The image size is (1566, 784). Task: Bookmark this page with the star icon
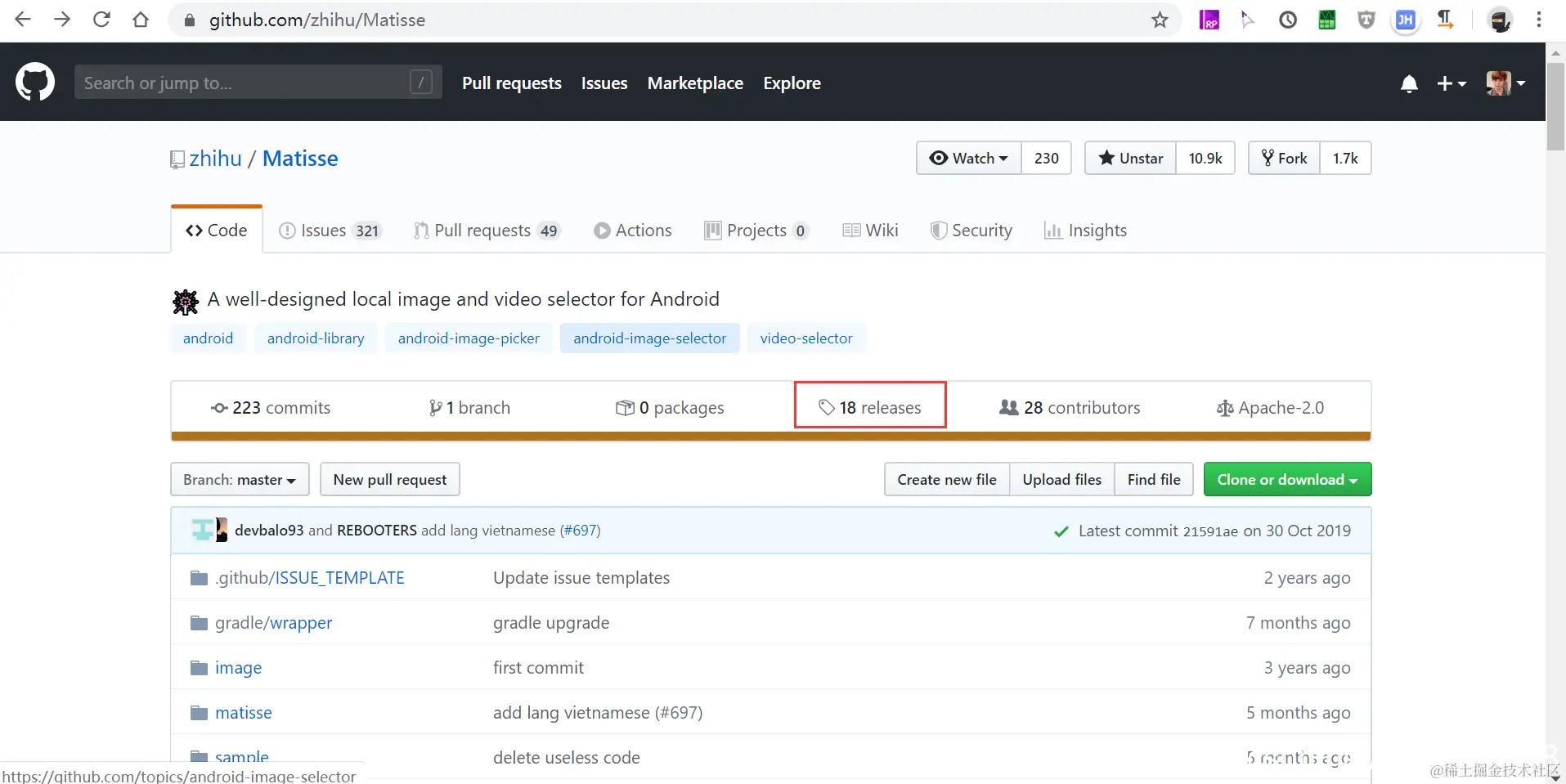[1160, 20]
